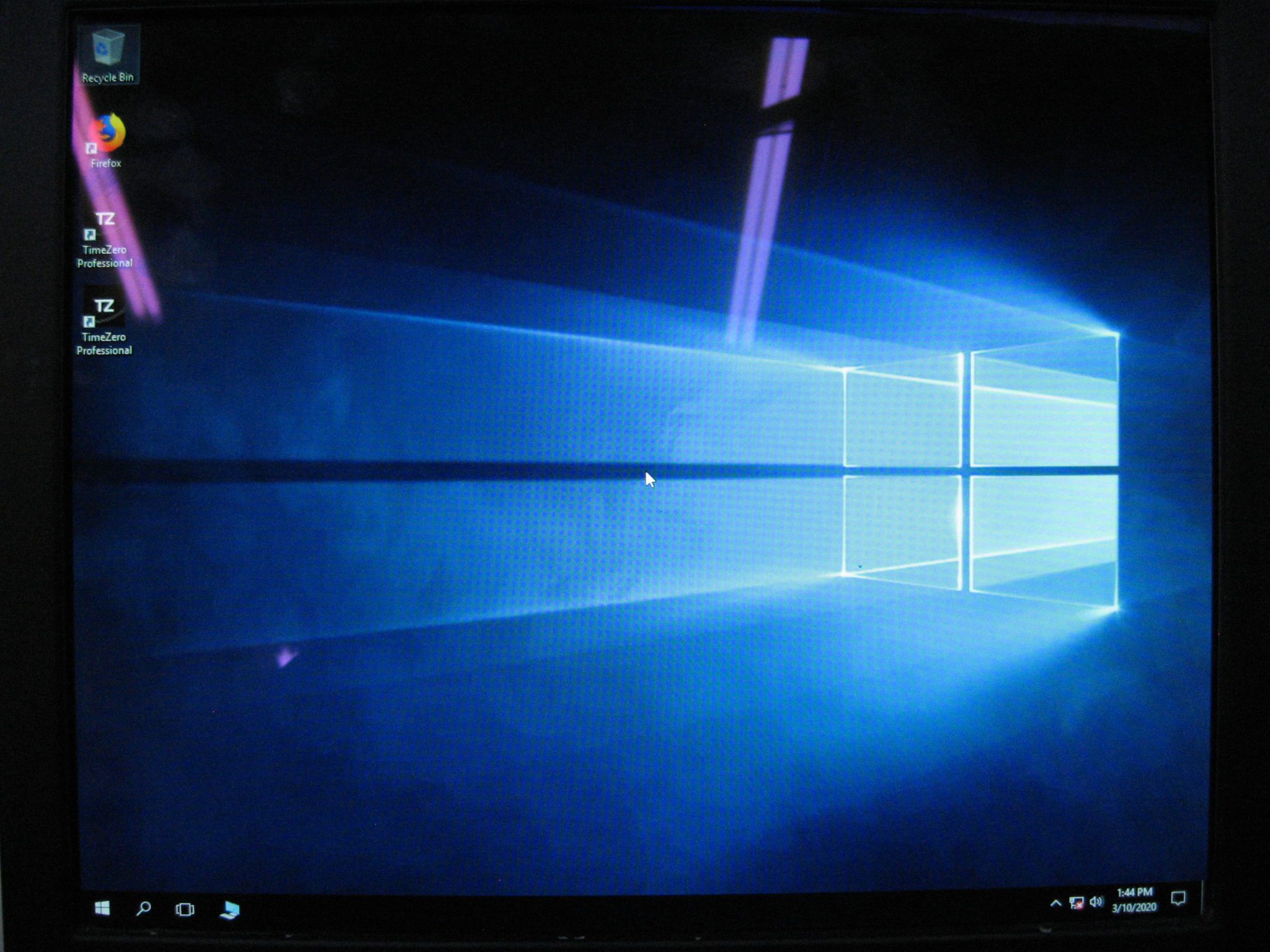This screenshot has height=952, width=1270.
Task: Click lower TimeZero Professional text label
Action: [104, 344]
